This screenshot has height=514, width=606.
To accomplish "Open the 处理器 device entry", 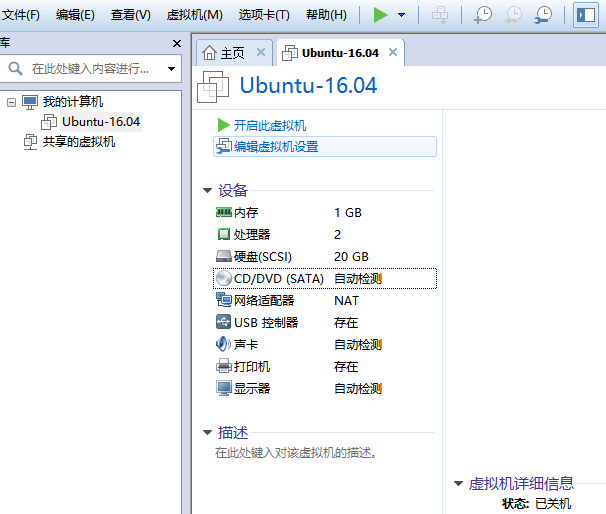I will (325, 235).
